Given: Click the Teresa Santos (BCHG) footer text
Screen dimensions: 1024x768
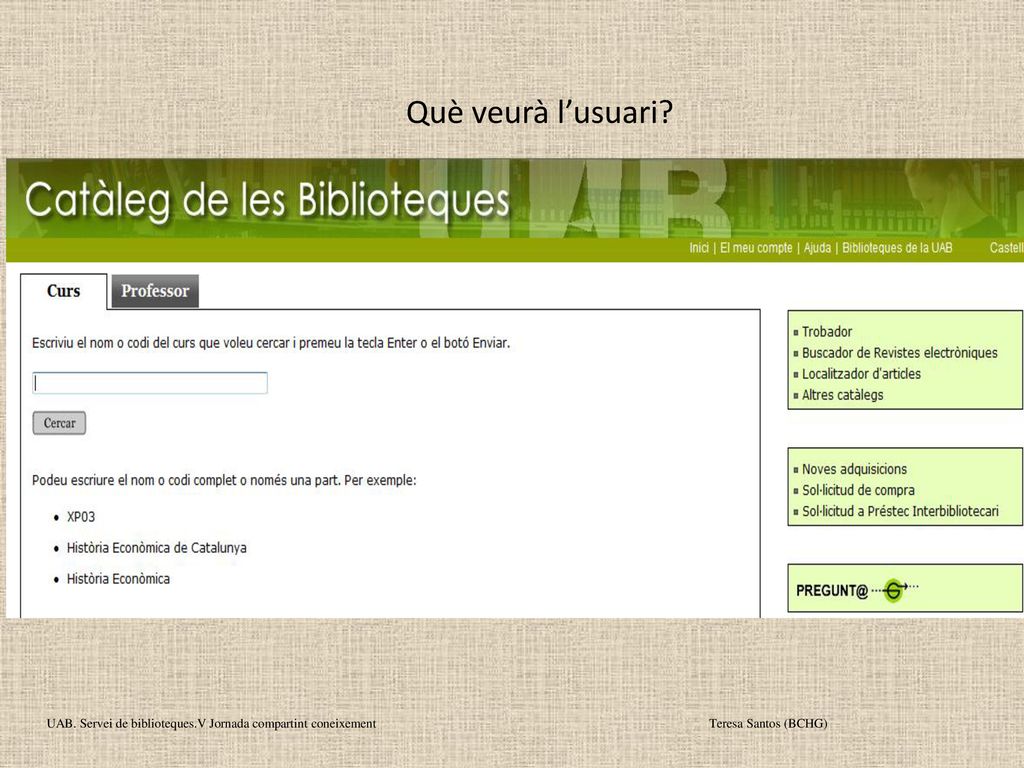Looking at the screenshot, I should (768, 724).
